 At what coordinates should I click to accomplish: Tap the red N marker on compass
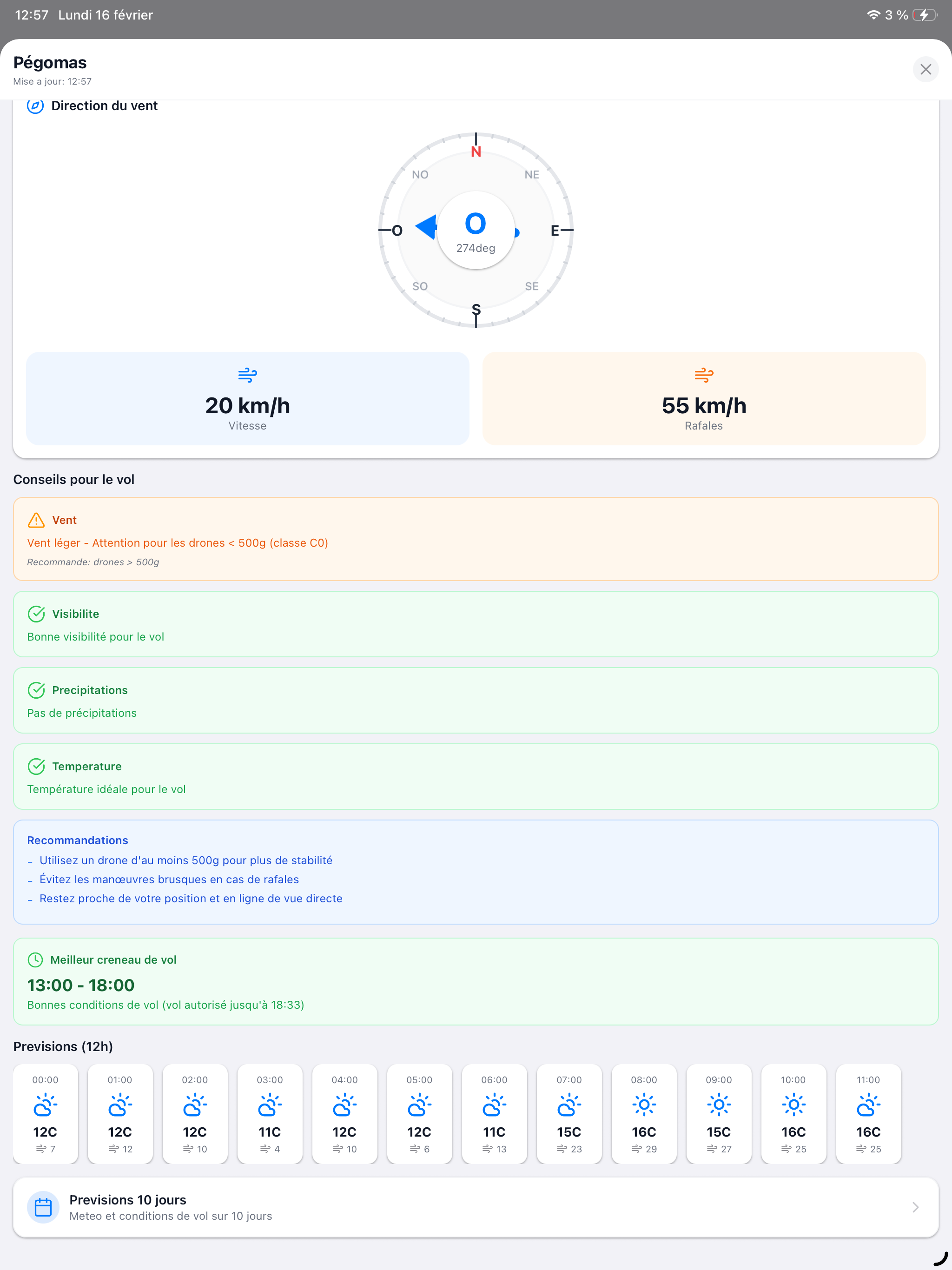476,152
